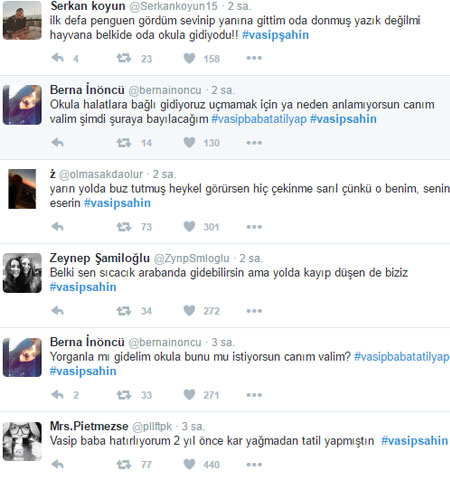
Task: Like the olmasakdaolur tweet with 301 likes
Action: [189, 227]
